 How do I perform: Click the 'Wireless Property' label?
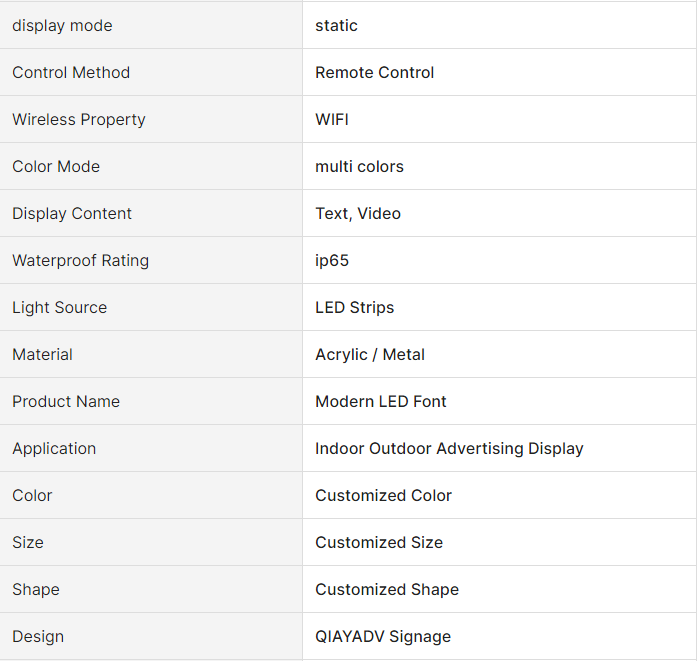click(79, 120)
